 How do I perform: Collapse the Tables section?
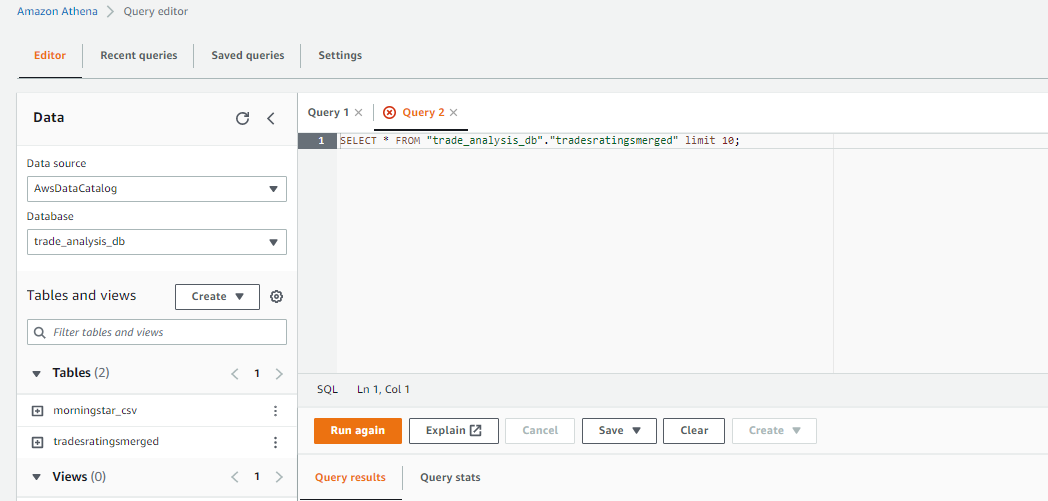click(37, 373)
